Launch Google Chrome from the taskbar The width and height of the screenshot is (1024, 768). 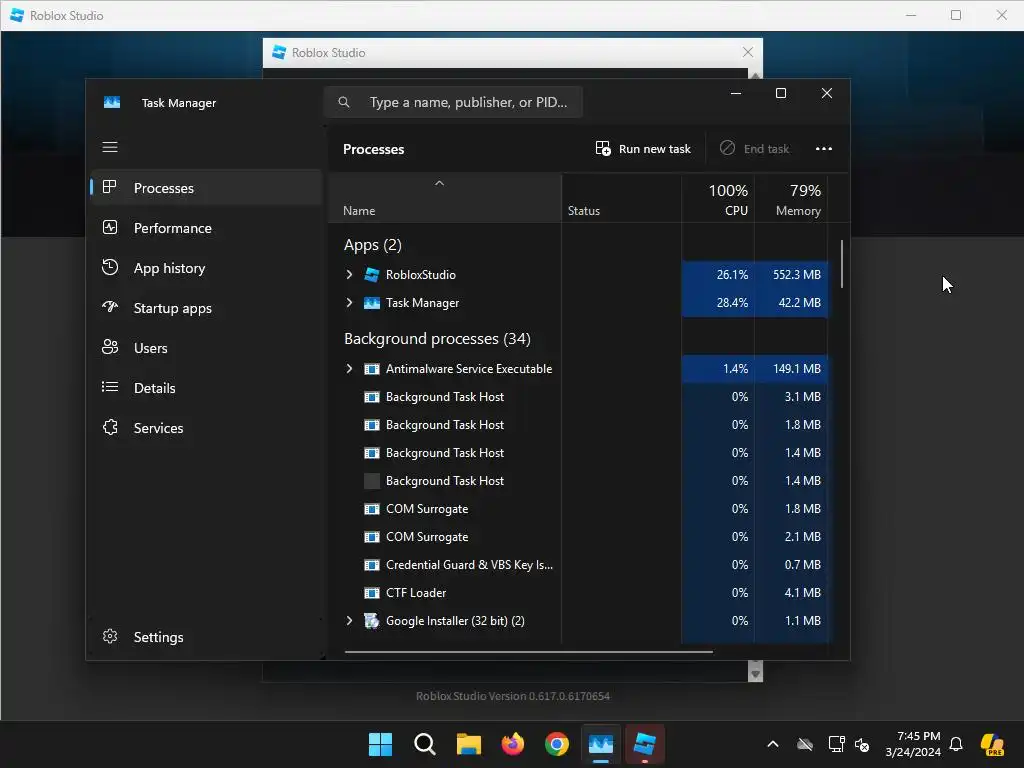(x=556, y=744)
